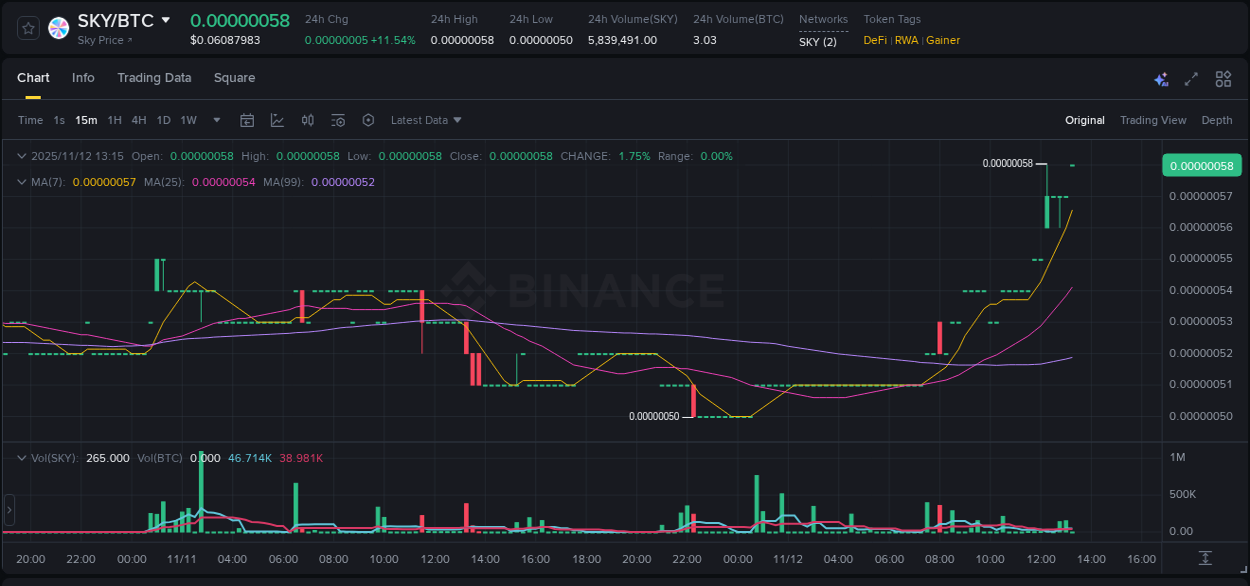The image size is (1250, 586).
Task: Open the widget layout grid icon
Action: coord(1221,78)
